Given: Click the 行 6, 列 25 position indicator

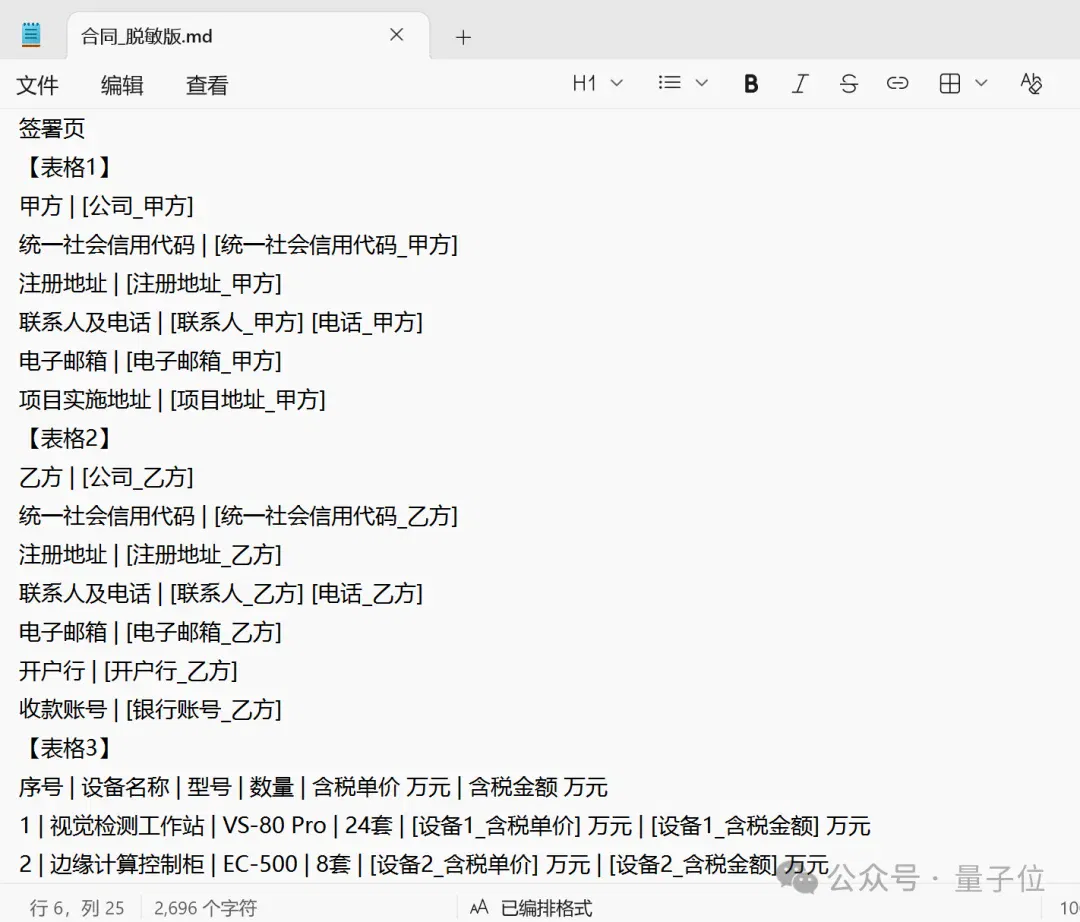Looking at the screenshot, I should tap(77, 908).
